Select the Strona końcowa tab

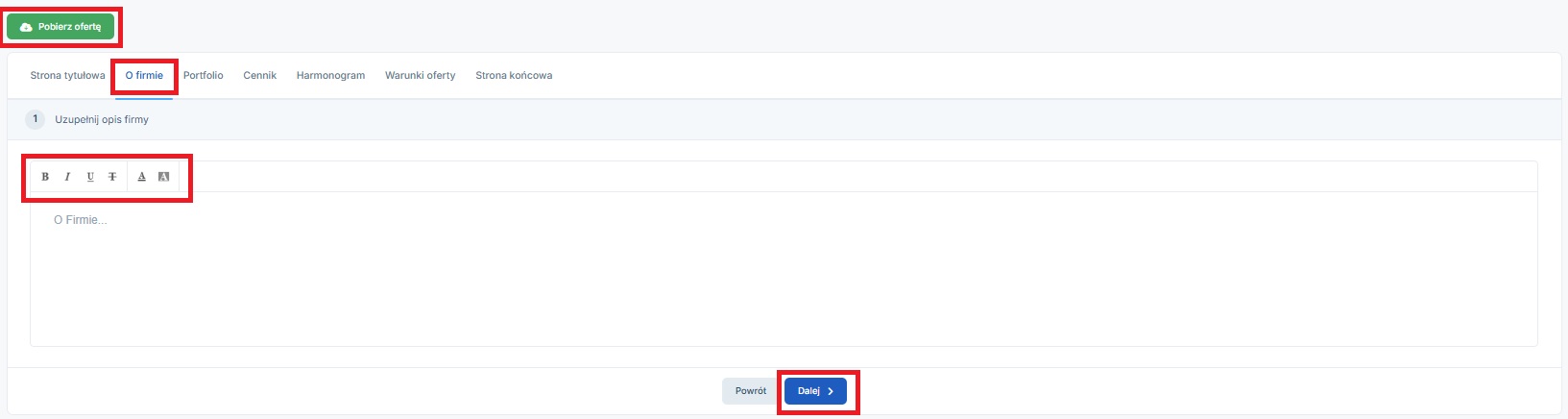514,75
